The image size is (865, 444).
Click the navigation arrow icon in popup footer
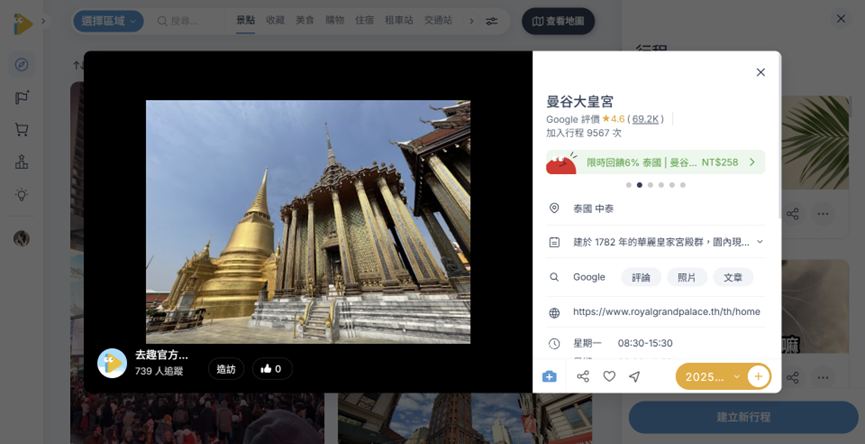click(x=635, y=376)
